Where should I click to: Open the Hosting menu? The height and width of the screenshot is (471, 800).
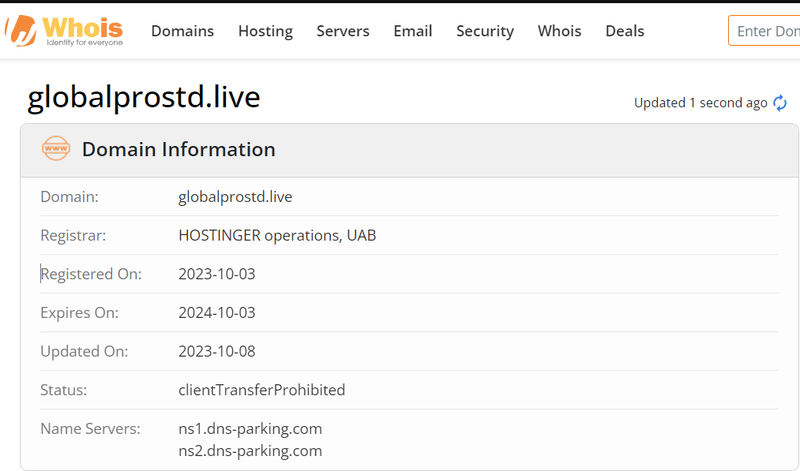(265, 31)
